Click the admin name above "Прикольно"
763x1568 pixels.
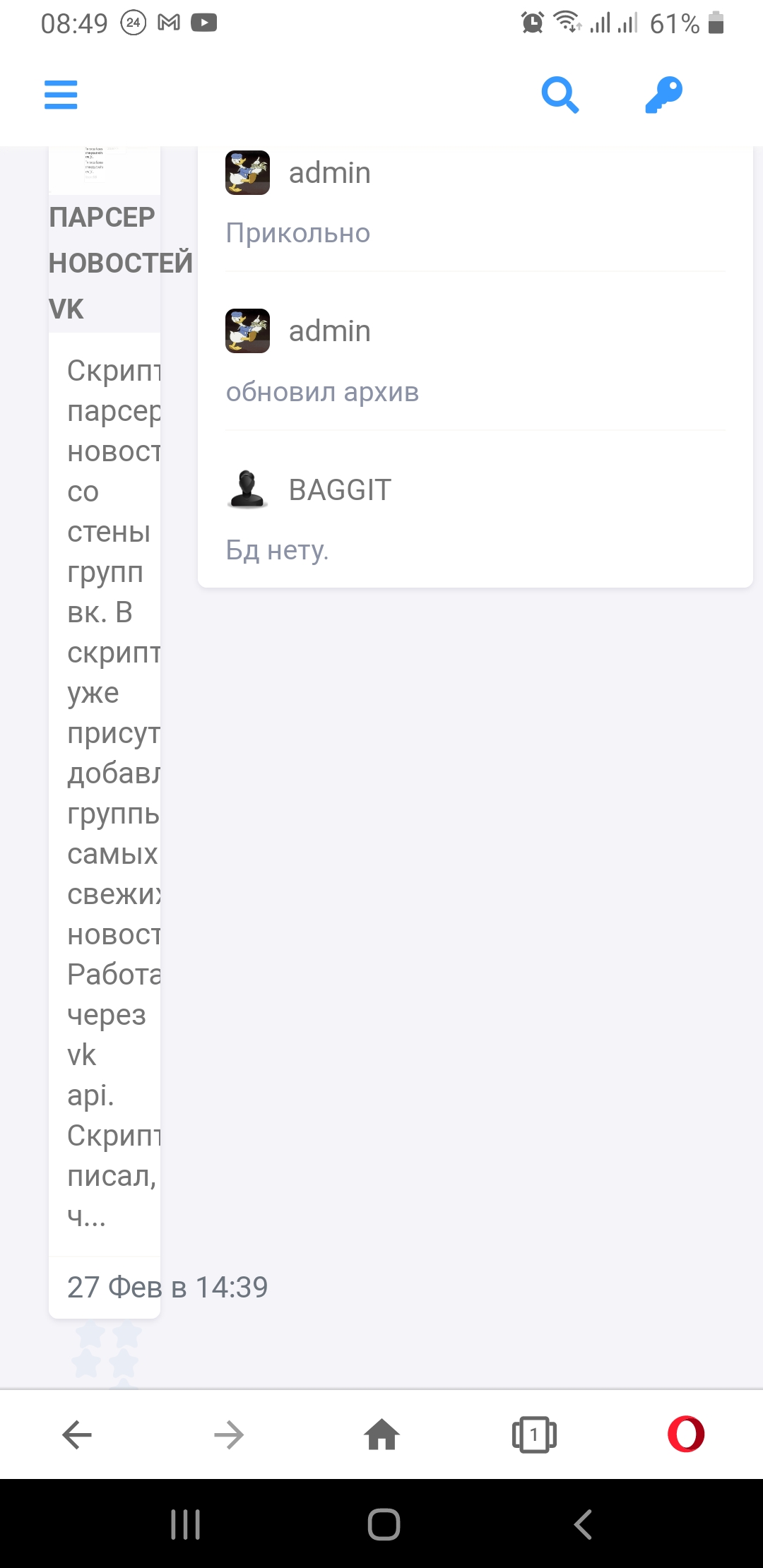click(x=330, y=173)
